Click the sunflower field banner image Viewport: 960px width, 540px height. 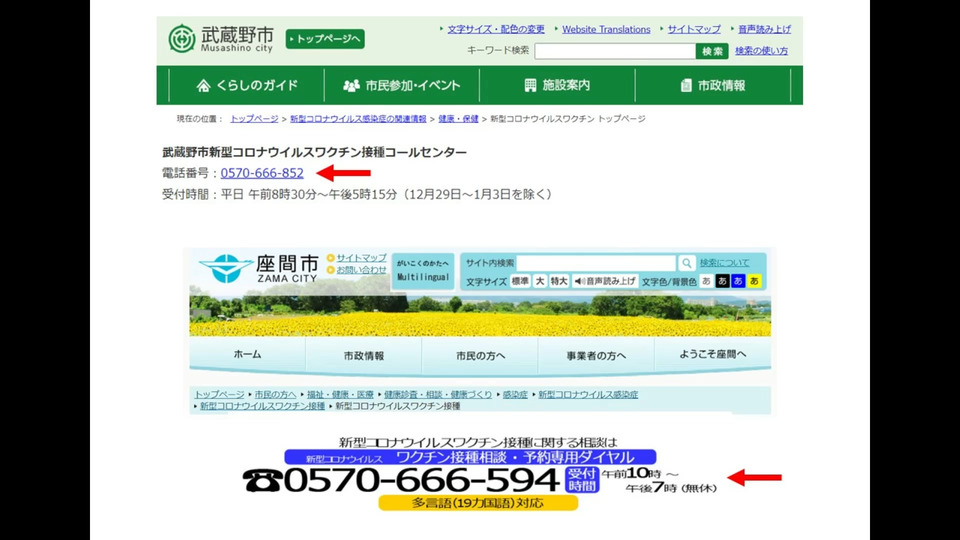pos(480,315)
